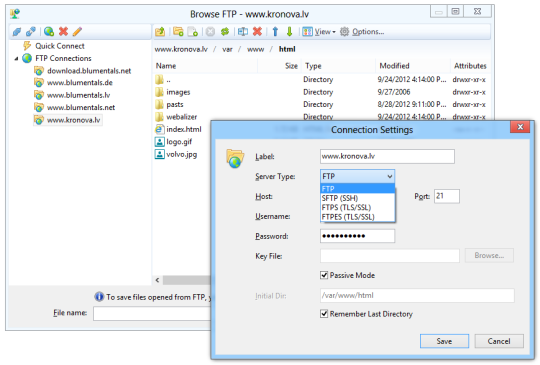Click the Connect plug icon in the left toolbar
This screenshot has height=365, width=540.
pyautogui.click(x=17, y=32)
